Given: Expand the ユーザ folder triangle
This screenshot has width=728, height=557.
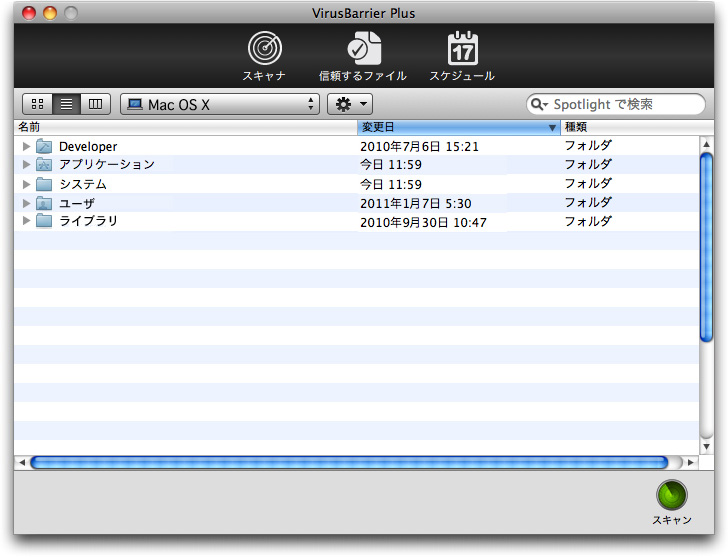Looking at the screenshot, I should coord(26,203).
